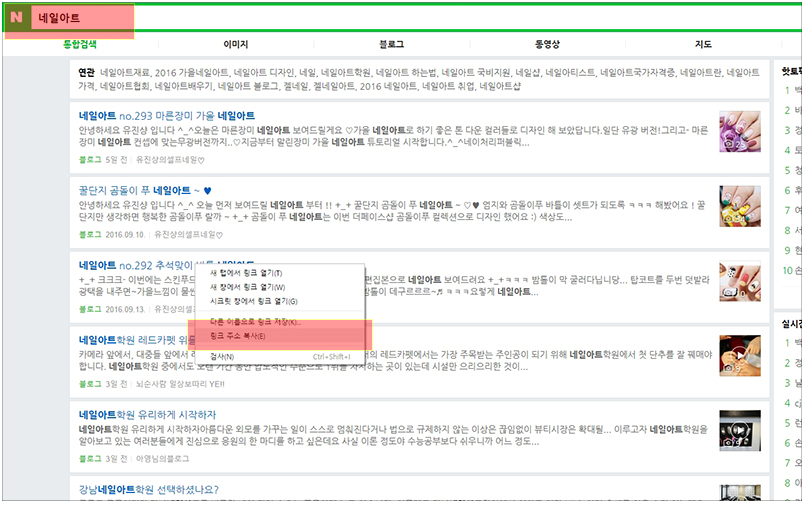Click related search 젤네일아트

(x=334, y=86)
